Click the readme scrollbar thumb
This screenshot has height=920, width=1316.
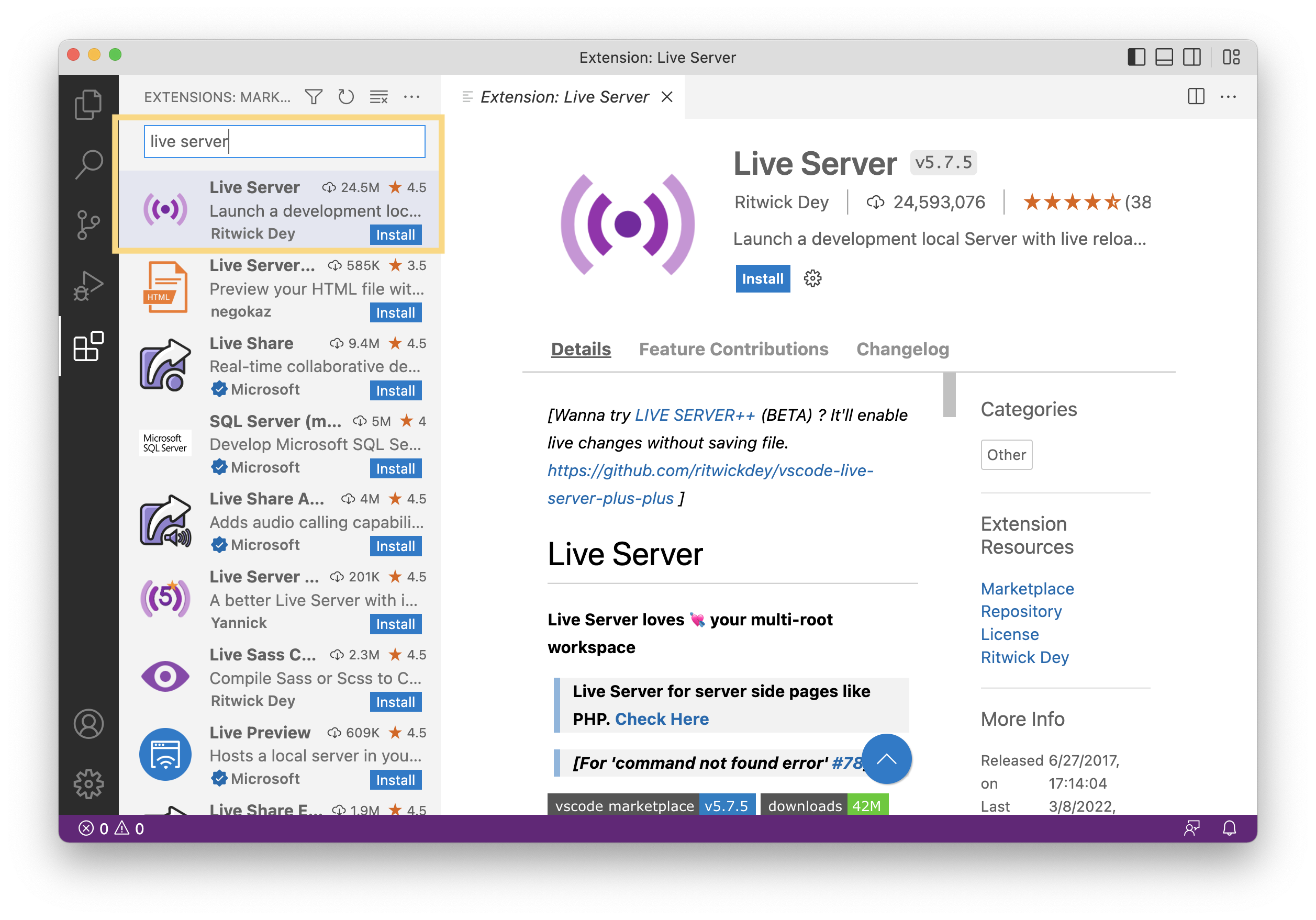[x=949, y=395]
